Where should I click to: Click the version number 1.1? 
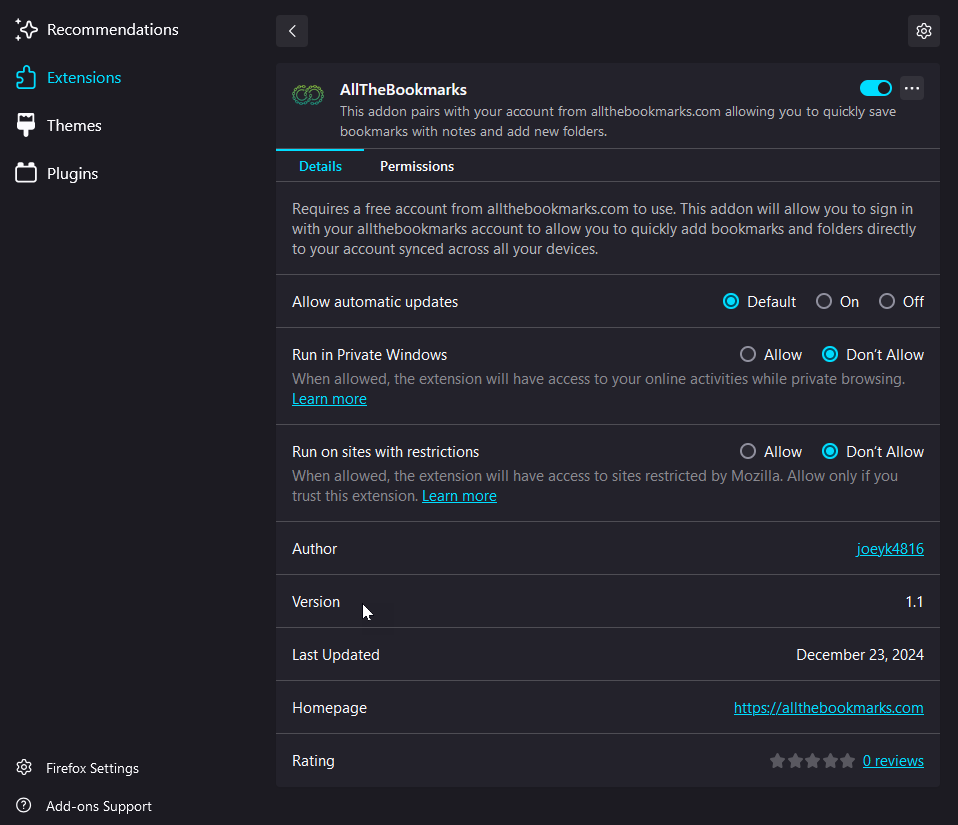coord(914,602)
